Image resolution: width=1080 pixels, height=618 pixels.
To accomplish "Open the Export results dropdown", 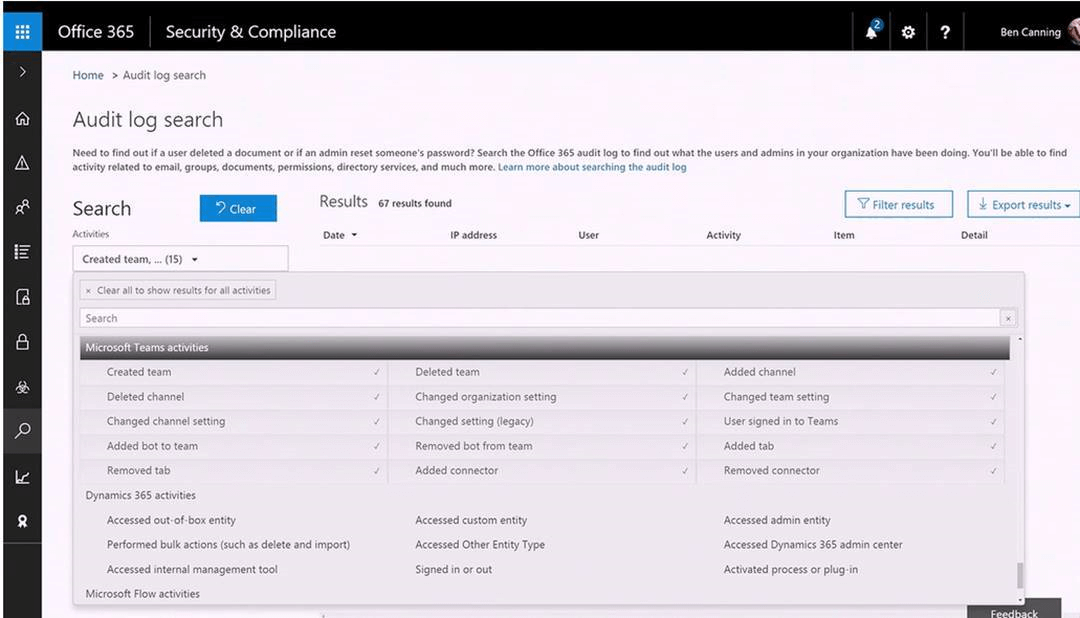I will point(1024,205).
